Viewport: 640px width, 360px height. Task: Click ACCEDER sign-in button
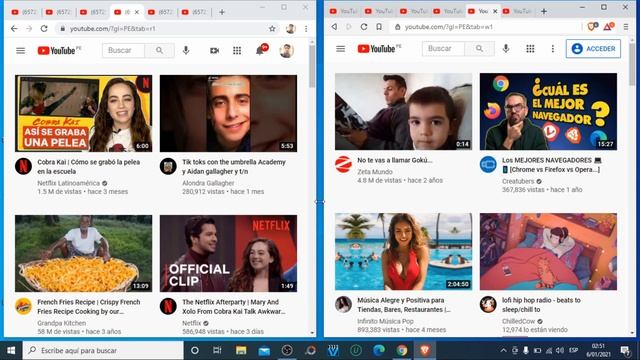click(593, 49)
